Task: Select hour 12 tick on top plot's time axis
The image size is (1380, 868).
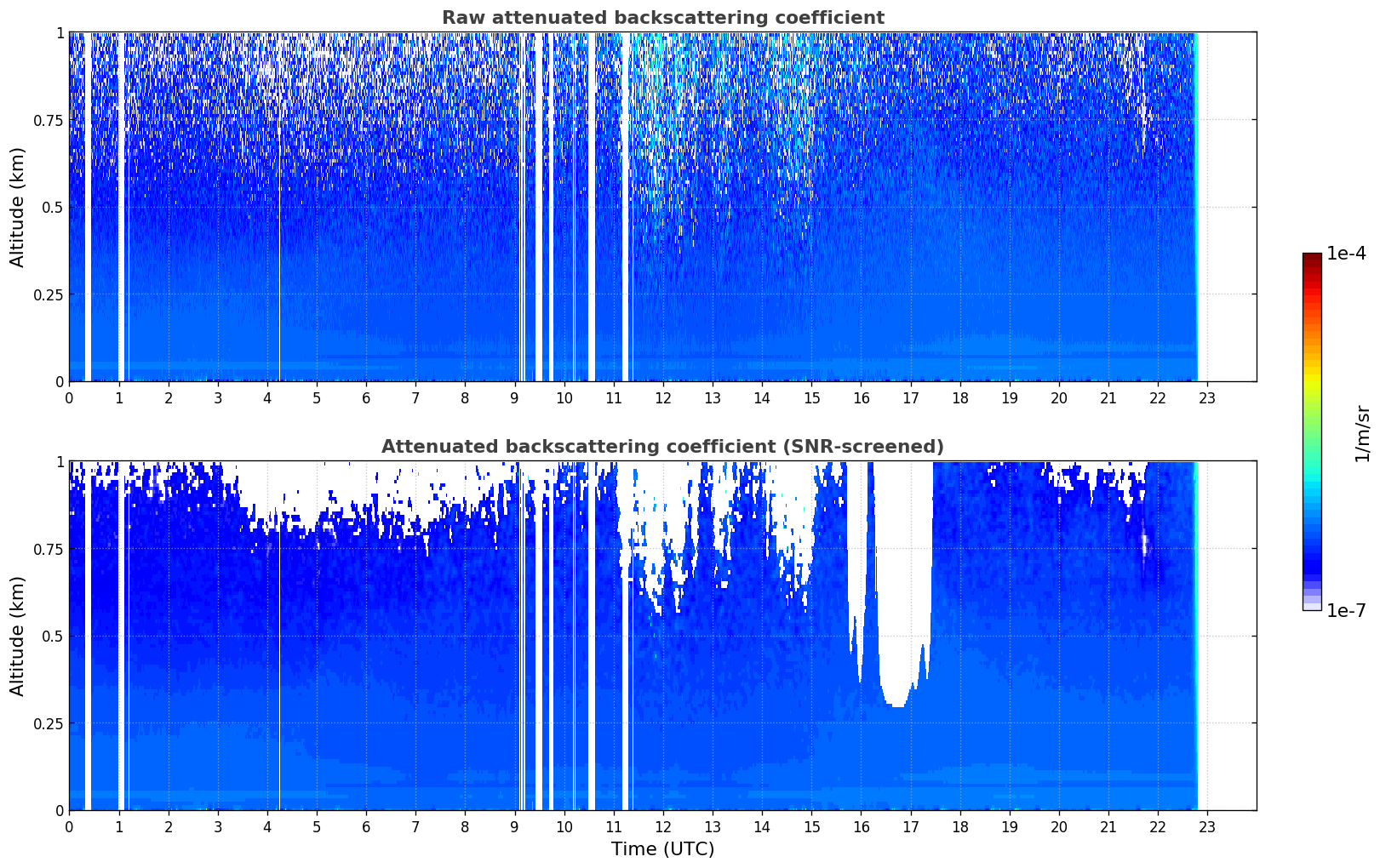Action: point(663,397)
